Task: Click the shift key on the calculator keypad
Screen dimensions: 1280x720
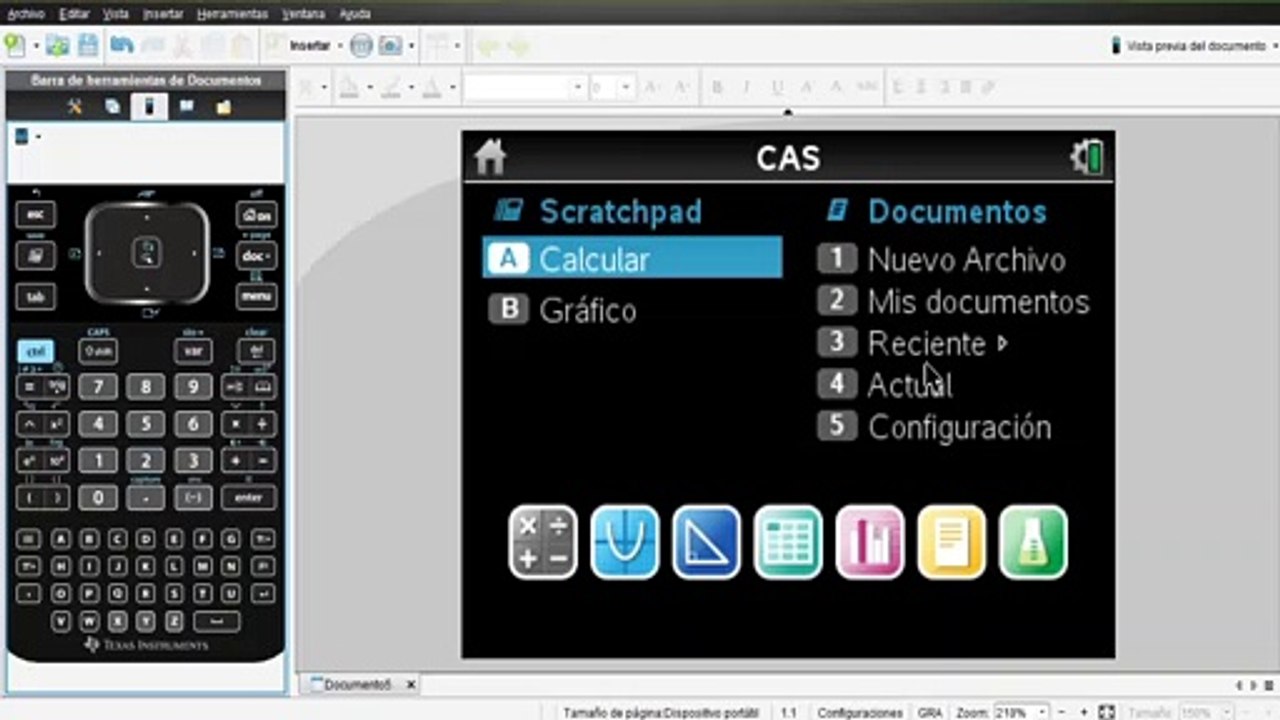Action: (98, 351)
